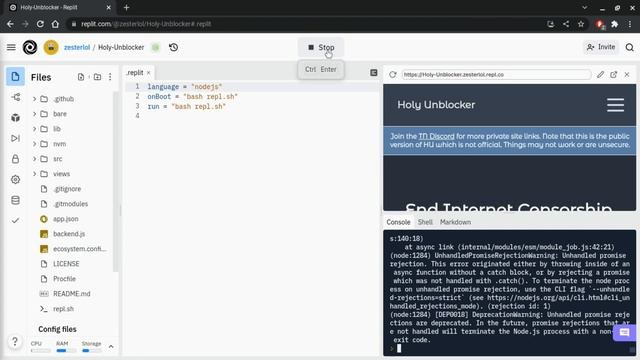Open the Unit tests checkmark icon
Screen dimensions: 640x360
[16, 220]
